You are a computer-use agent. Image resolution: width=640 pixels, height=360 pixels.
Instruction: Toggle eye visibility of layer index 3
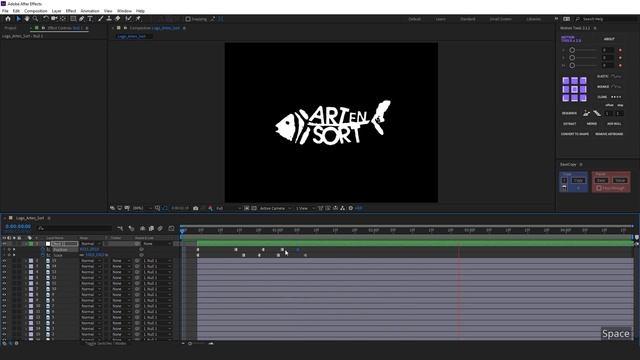tap(4, 267)
